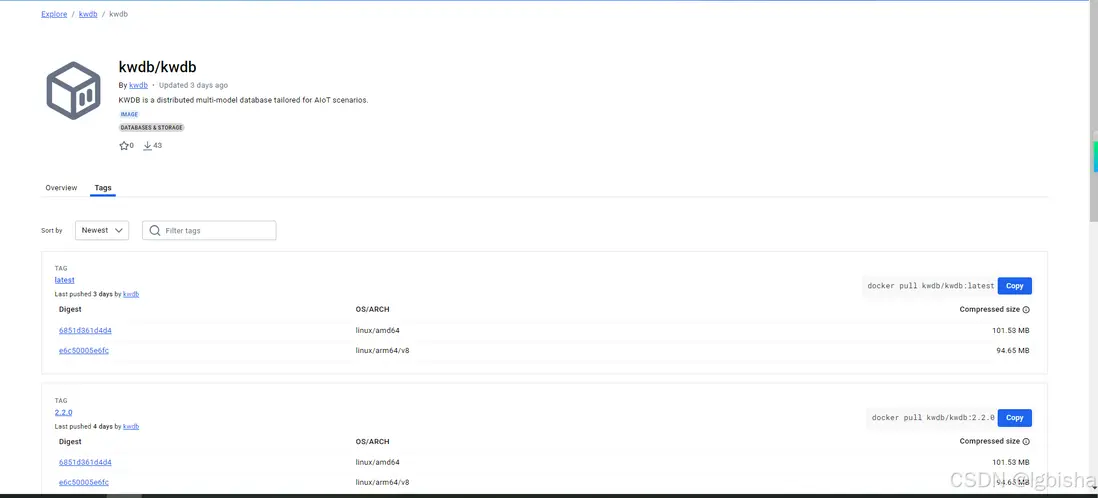Image resolution: width=1098 pixels, height=498 pixels.
Task: Open the kwdb breadcrumb link
Action: [88, 14]
